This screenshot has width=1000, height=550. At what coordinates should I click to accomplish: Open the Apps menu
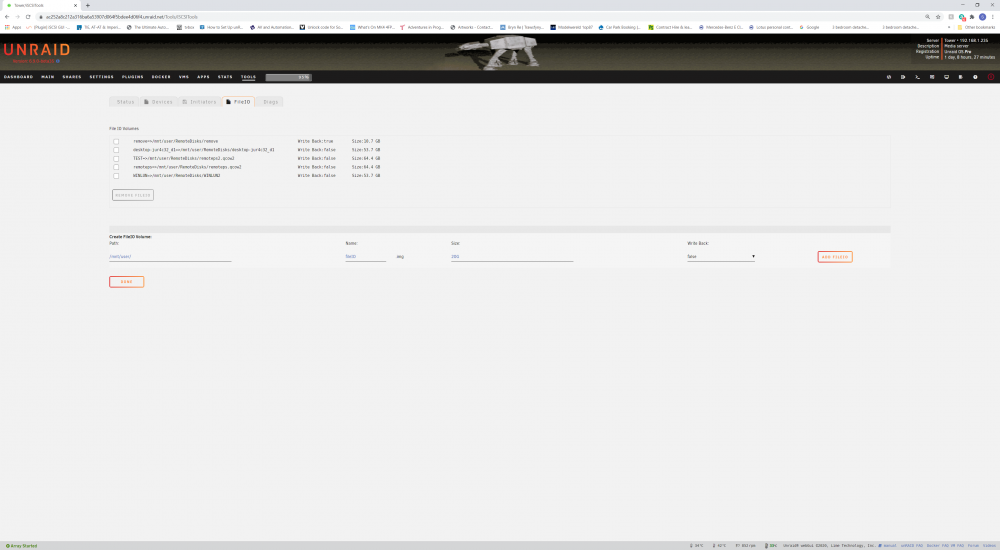click(203, 77)
